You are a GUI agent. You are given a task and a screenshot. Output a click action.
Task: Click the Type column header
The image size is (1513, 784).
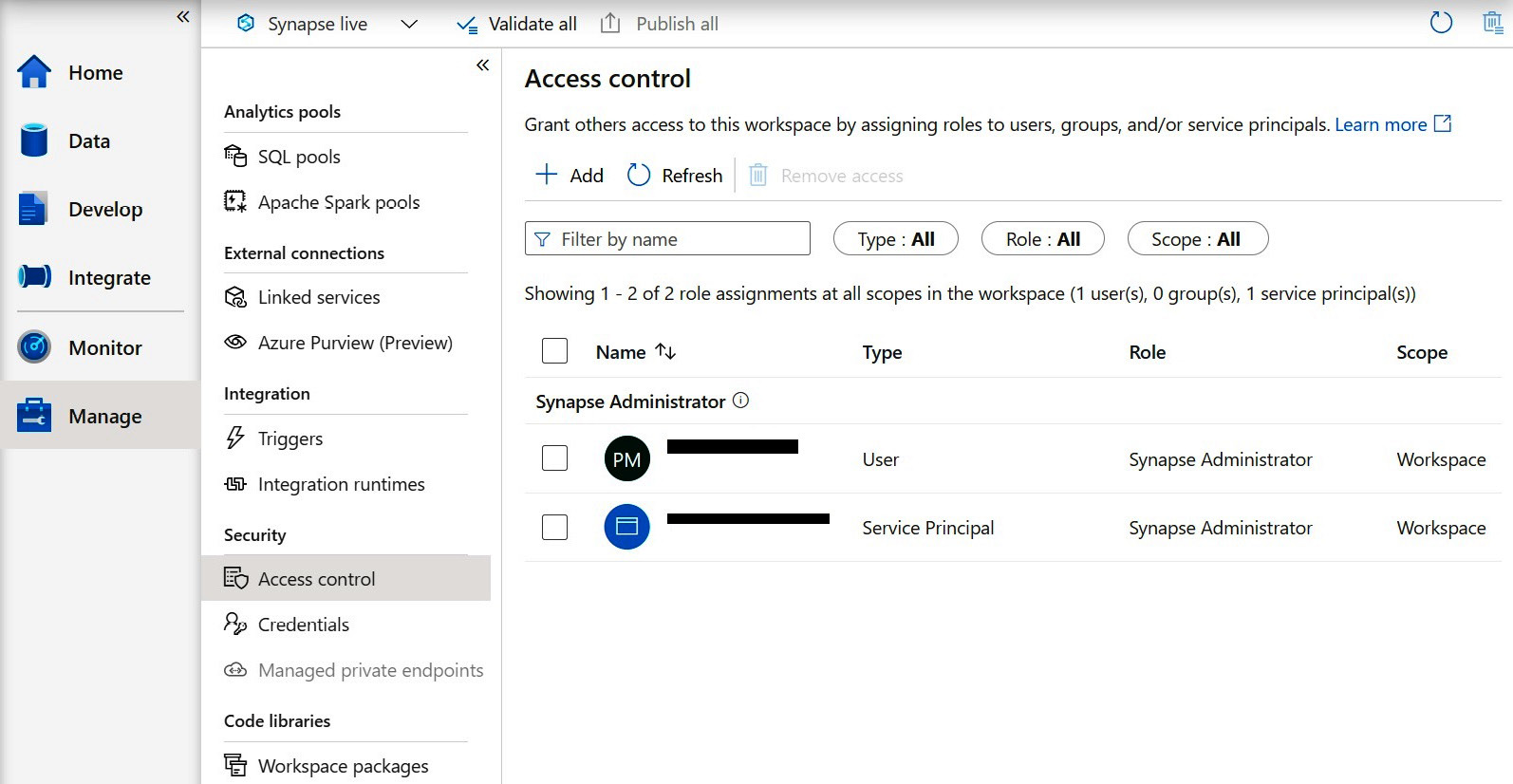click(x=882, y=352)
